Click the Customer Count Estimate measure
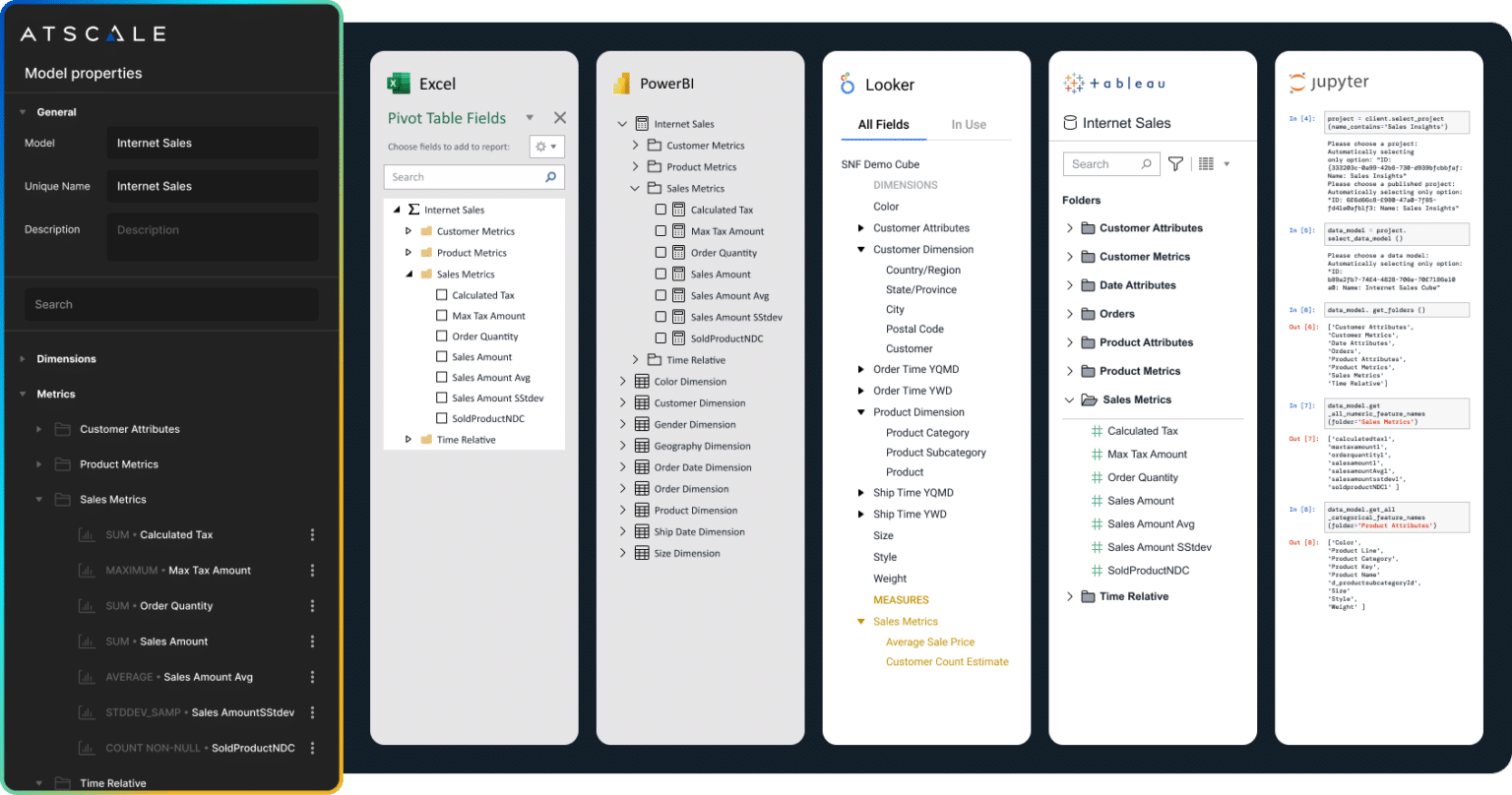This screenshot has height=795, width=1512. coord(947,661)
